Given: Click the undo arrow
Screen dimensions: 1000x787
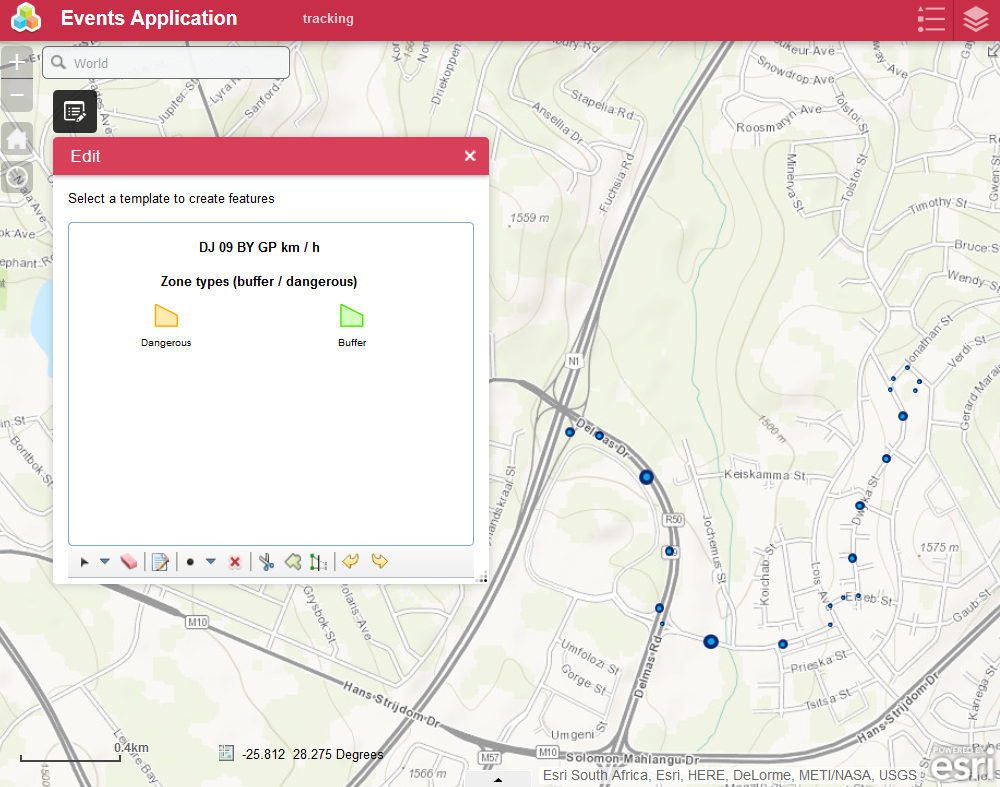Looking at the screenshot, I should [350, 562].
